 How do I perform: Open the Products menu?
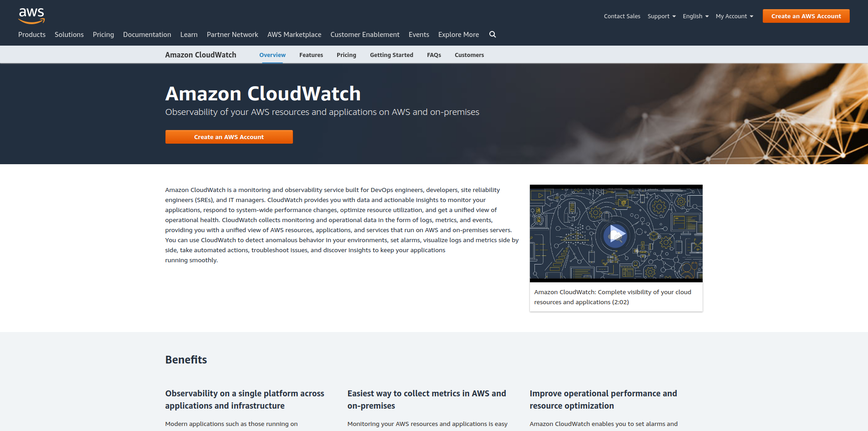pos(32,35)
